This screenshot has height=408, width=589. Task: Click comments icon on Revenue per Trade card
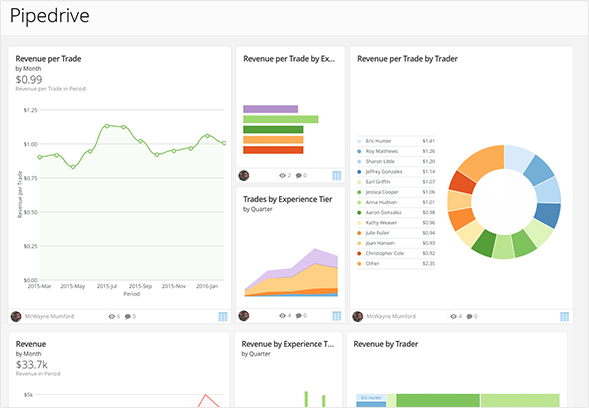[x=128, y=316]
